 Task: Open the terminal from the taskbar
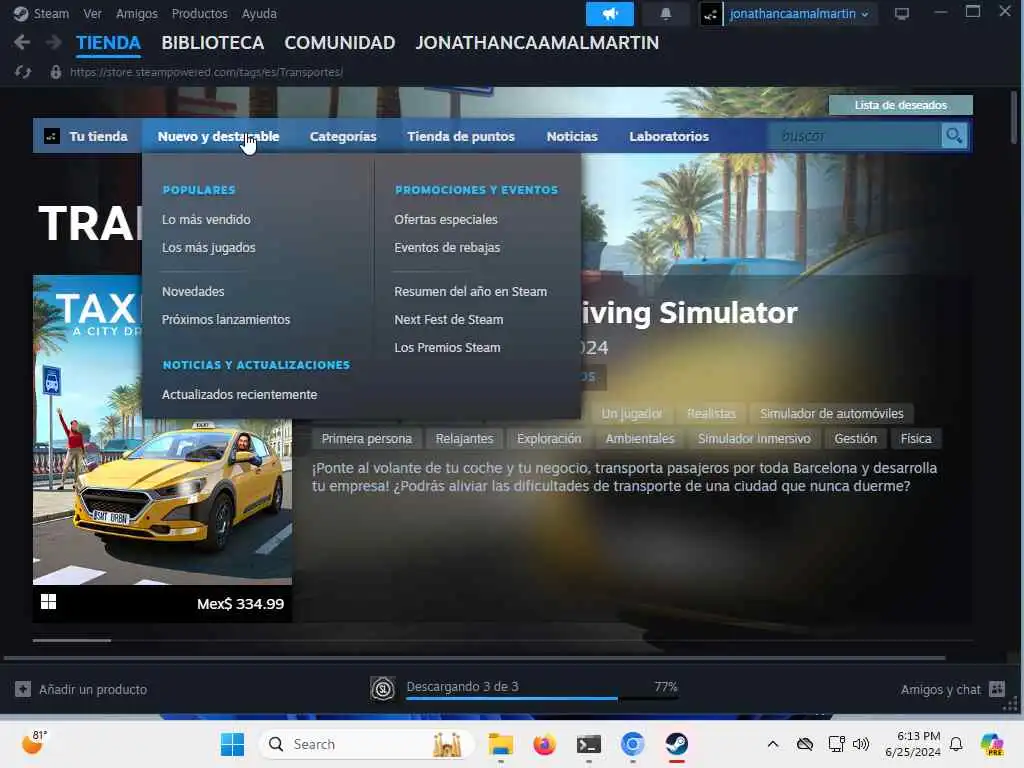point(588,744)
